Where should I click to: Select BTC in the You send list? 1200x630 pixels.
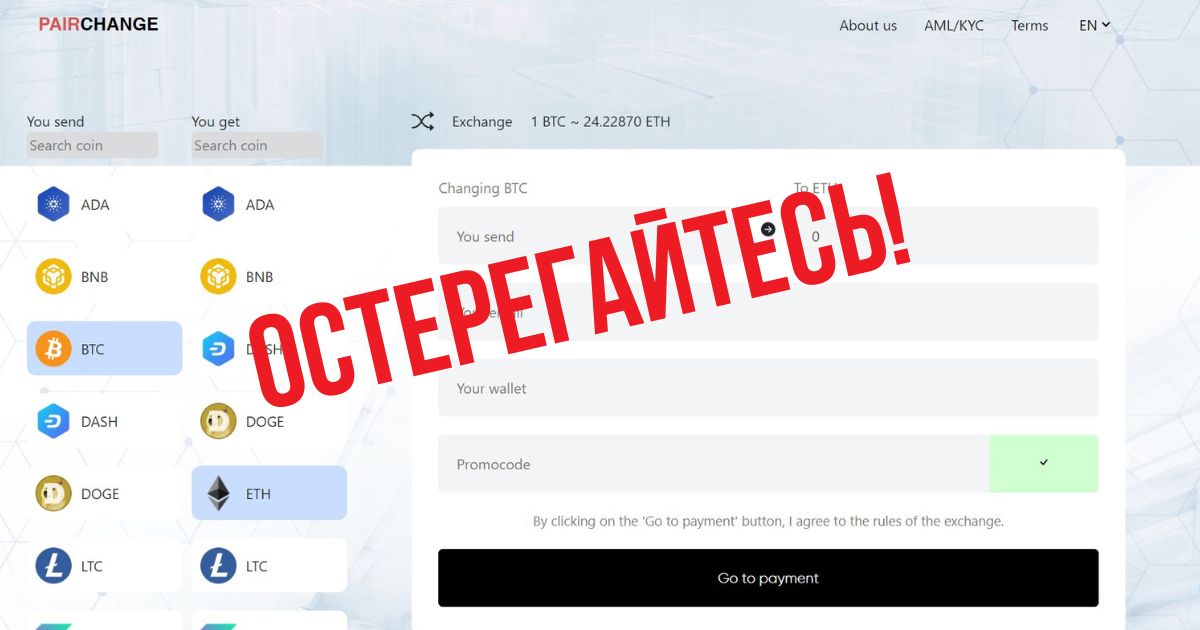pyautogui.click(x=104, y=349)
